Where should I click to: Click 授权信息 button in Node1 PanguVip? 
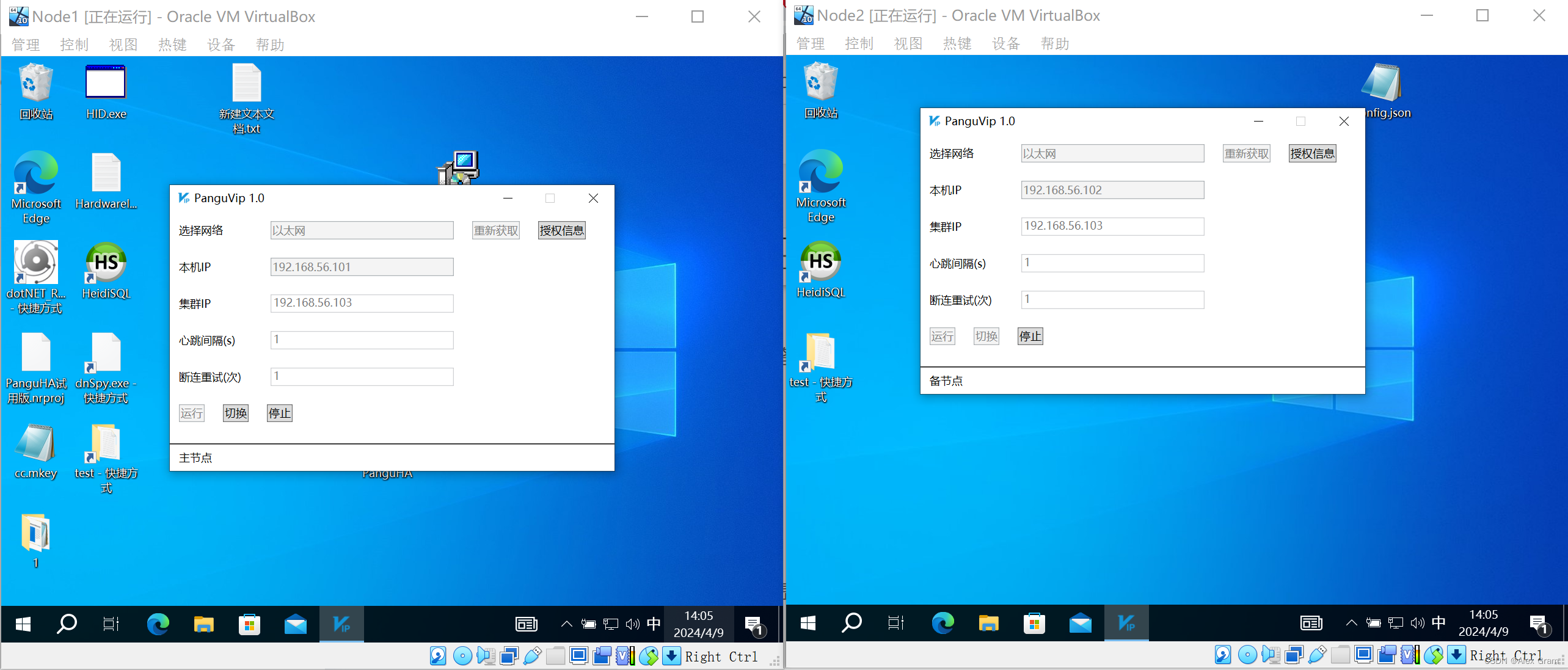point(561,230)
